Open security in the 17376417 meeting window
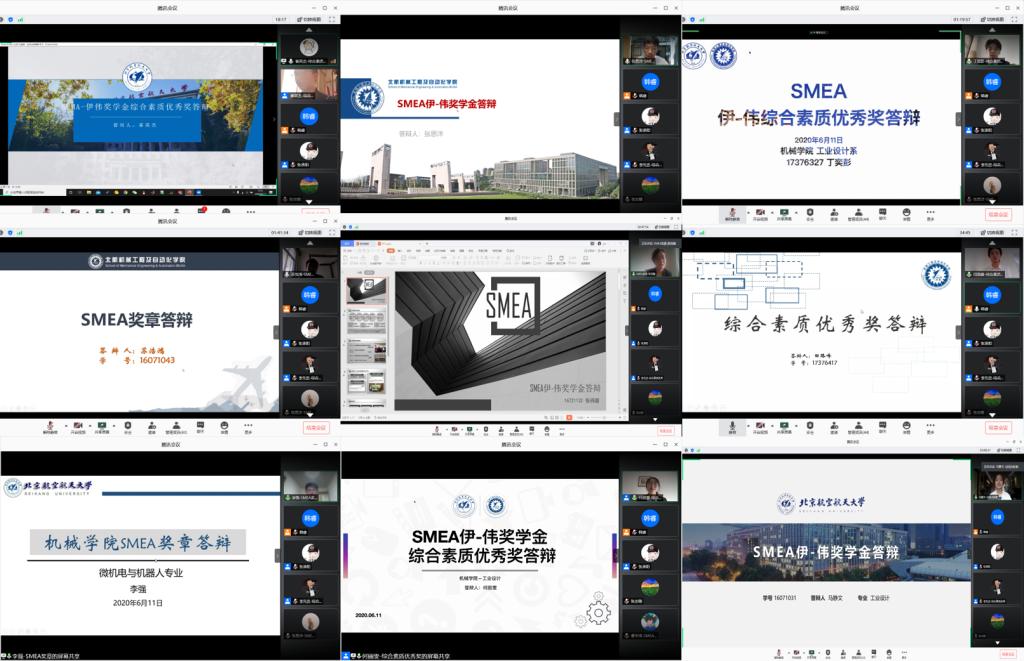This screenshot has width=1024, height=661. (810, 427)
